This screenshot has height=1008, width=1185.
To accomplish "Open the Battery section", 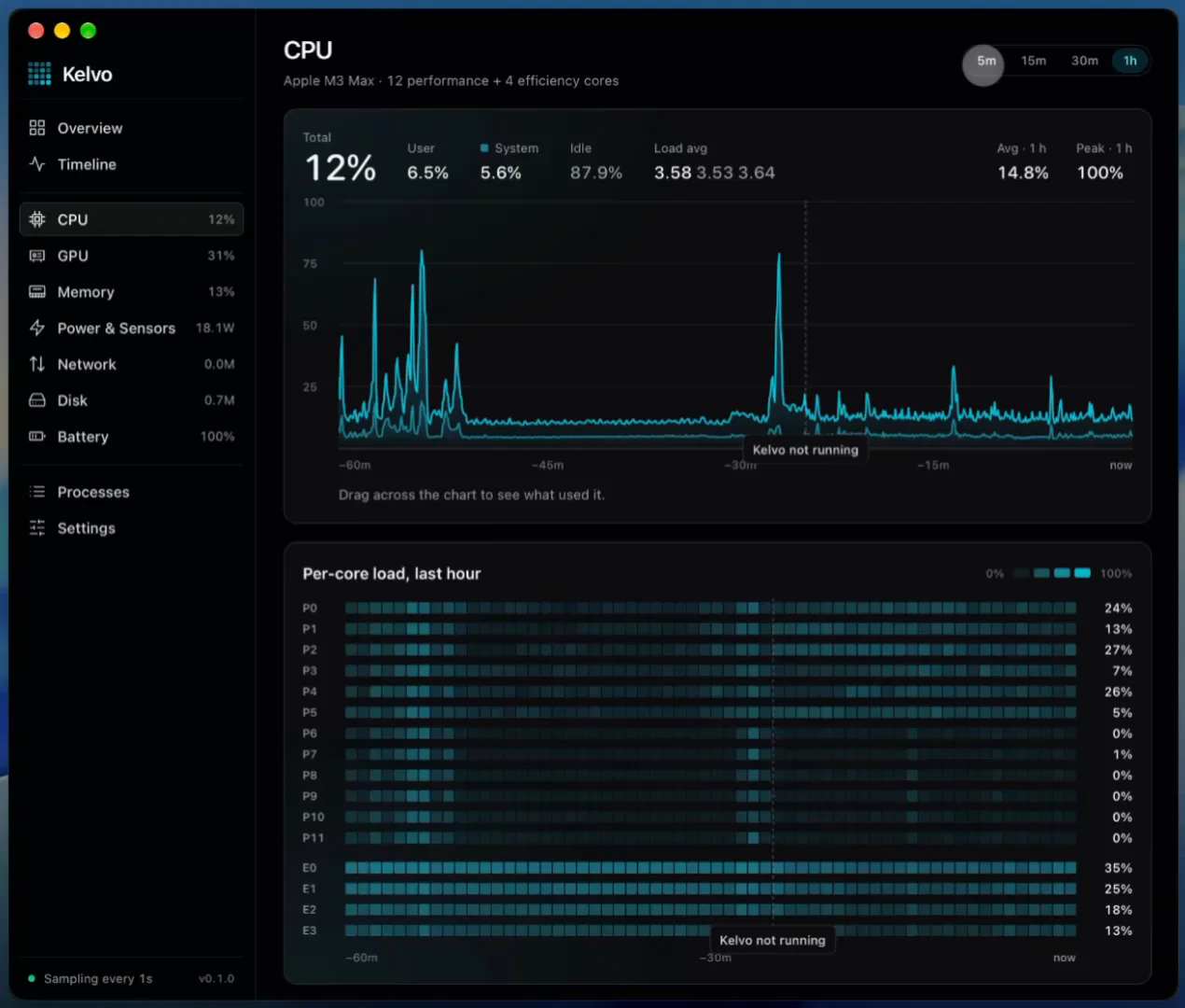I will pyautogui.click(x=131, y=436).
